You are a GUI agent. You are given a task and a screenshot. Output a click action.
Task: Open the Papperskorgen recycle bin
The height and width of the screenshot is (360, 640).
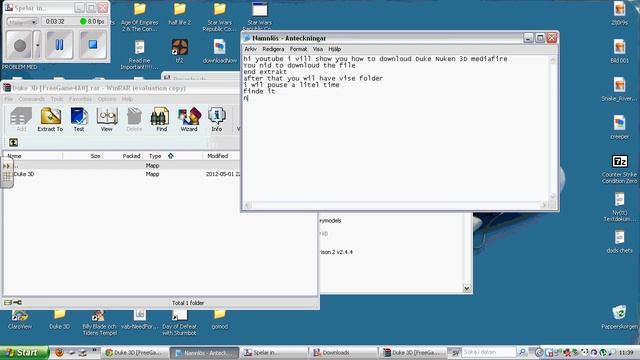tap(620, 317)
